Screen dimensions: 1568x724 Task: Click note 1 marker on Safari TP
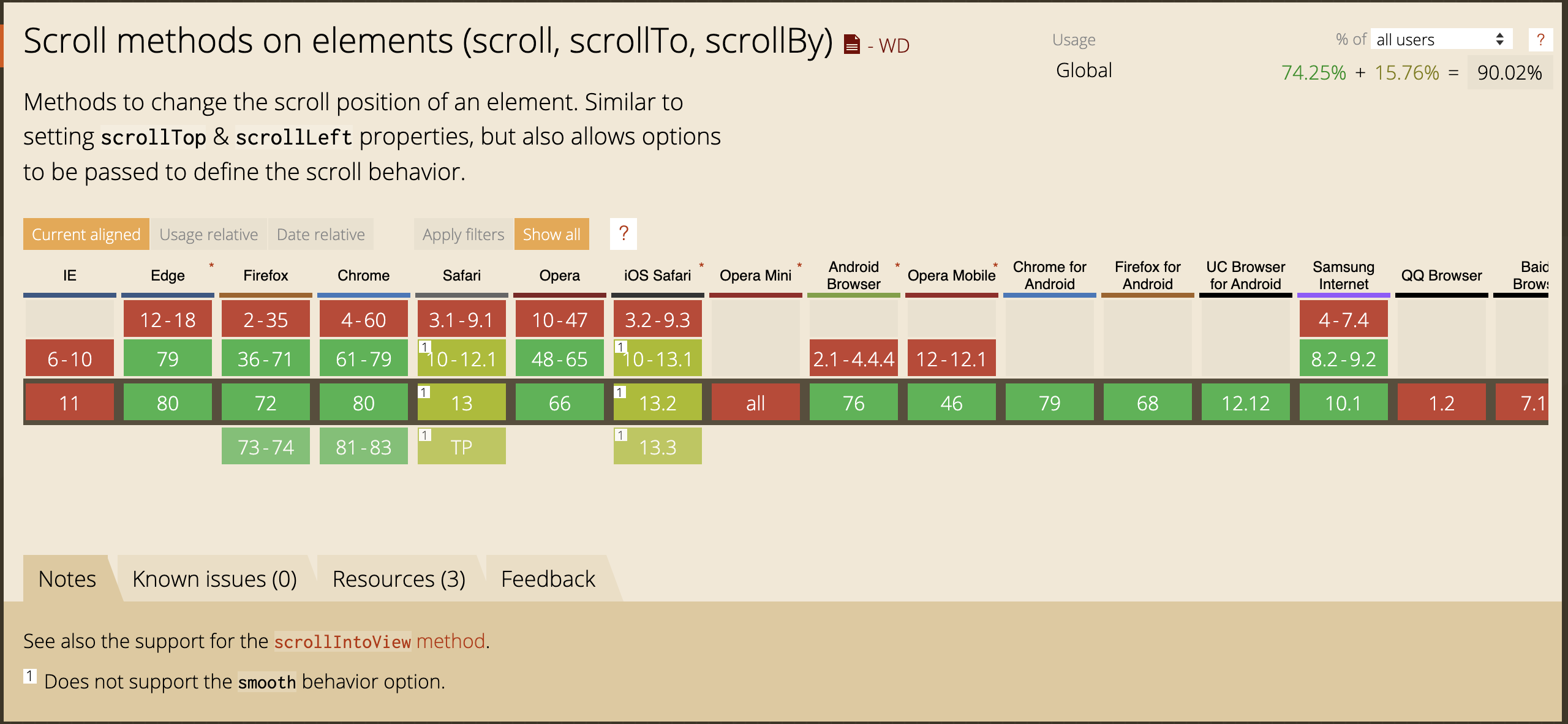pos(424,436)
